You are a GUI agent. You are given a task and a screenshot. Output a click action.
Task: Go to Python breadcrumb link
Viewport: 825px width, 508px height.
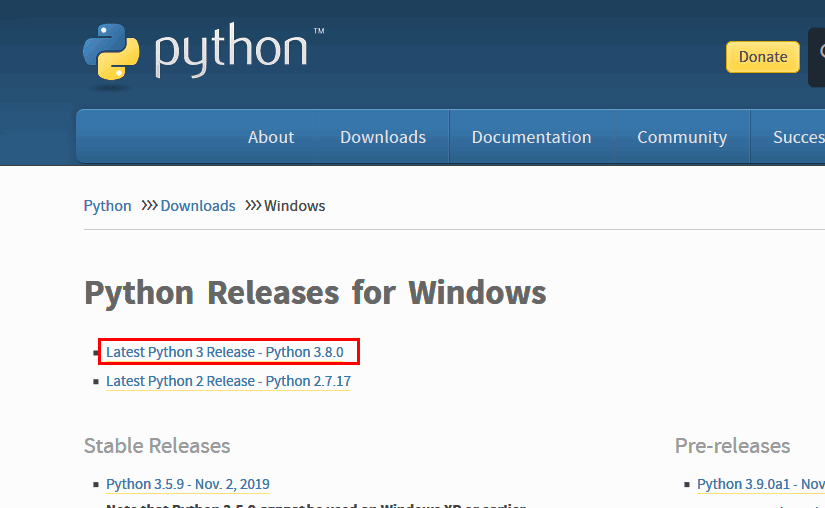tap(107, 206)
